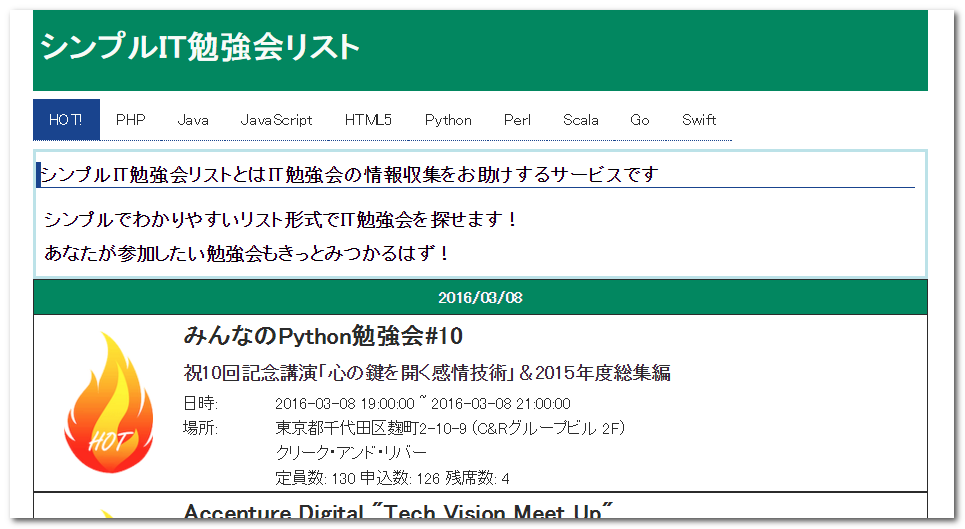965x529 pixels.
Task: Click the あなたが参加したい勉強会 description line
Action: [x=247, y=253]
